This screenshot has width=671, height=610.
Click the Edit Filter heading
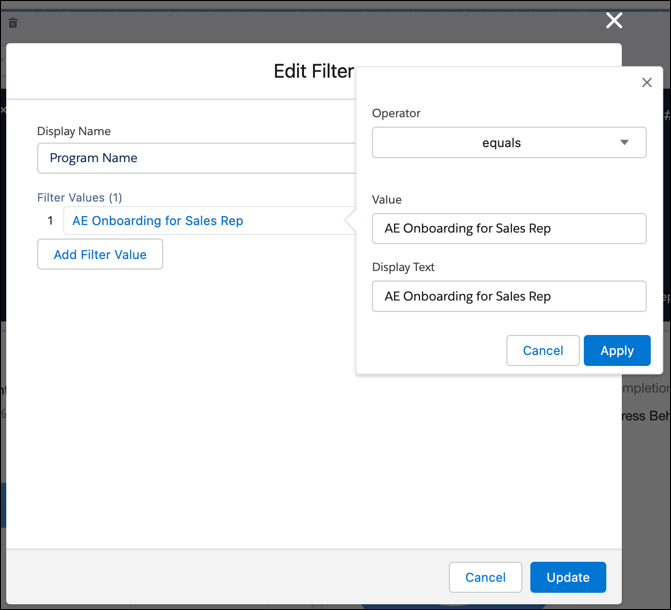click(x=314, y=71)
